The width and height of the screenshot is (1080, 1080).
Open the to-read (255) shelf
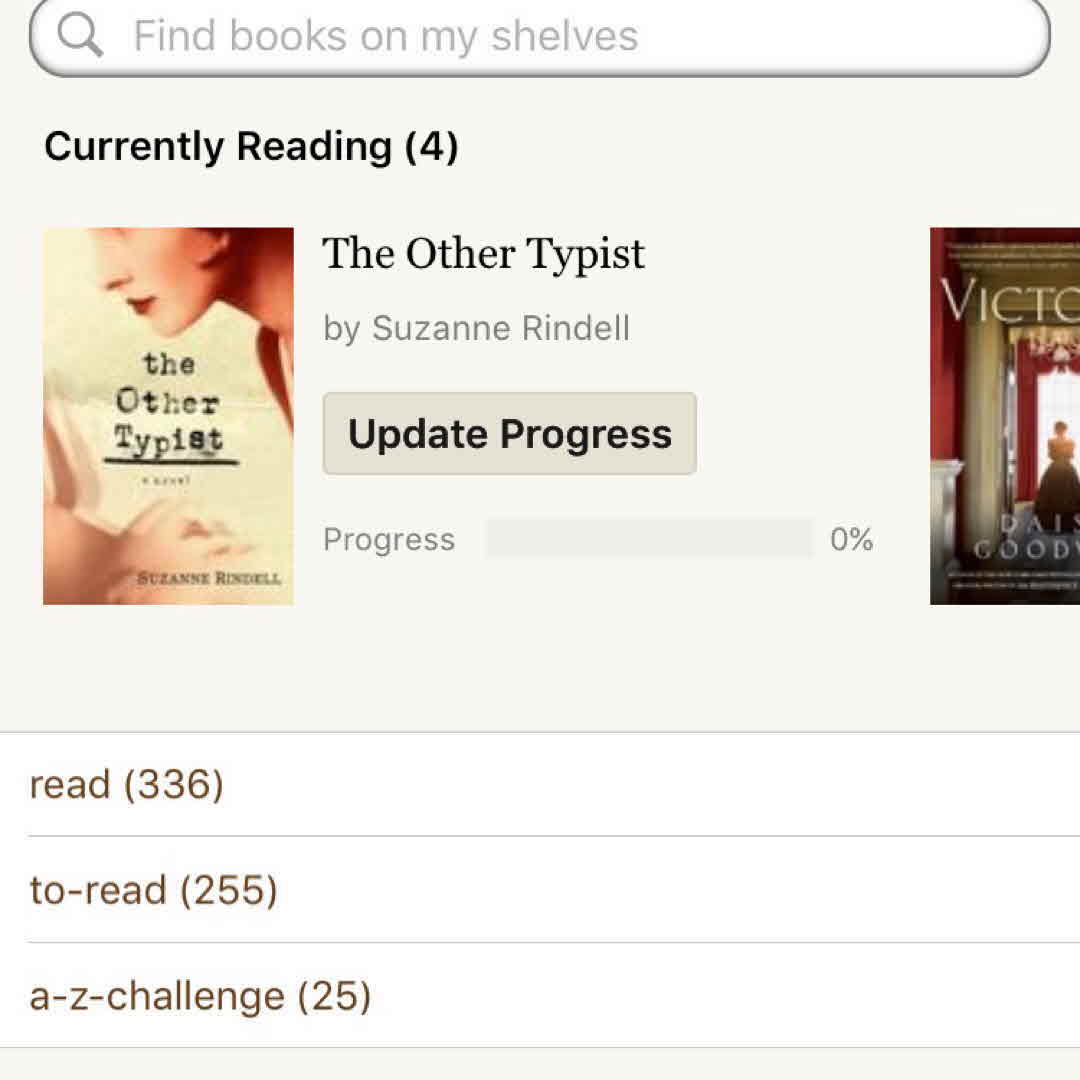pos(153,889)
